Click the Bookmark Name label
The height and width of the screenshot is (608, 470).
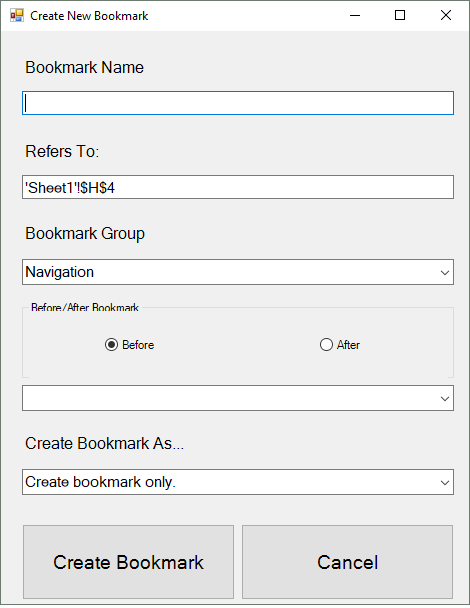[85, 67]
